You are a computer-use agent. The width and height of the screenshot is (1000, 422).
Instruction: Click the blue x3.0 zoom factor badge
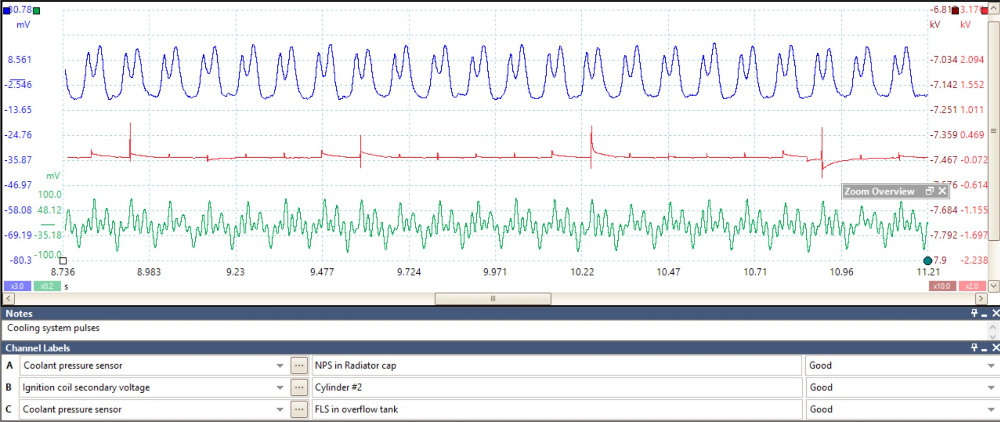(x=16, y=286)
